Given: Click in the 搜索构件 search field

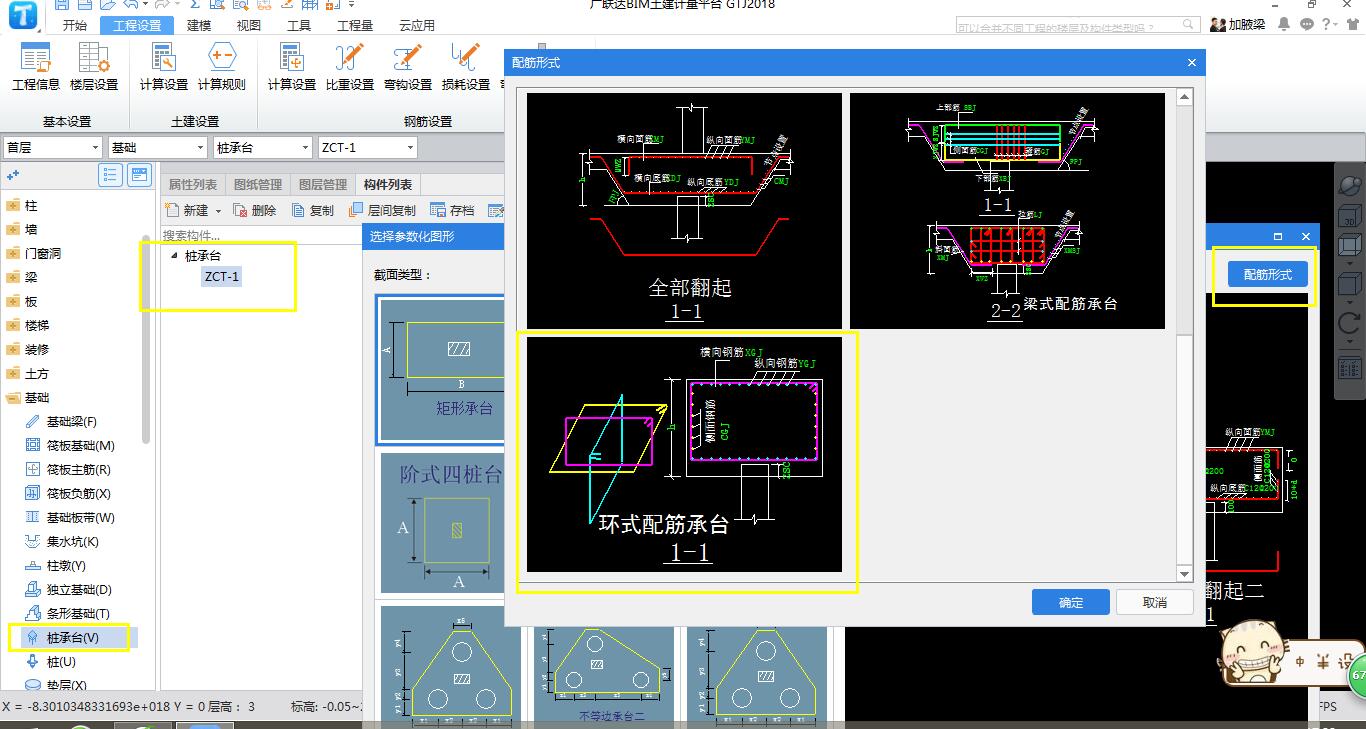Looking at the screenshot, I should (x=259, y=235).
